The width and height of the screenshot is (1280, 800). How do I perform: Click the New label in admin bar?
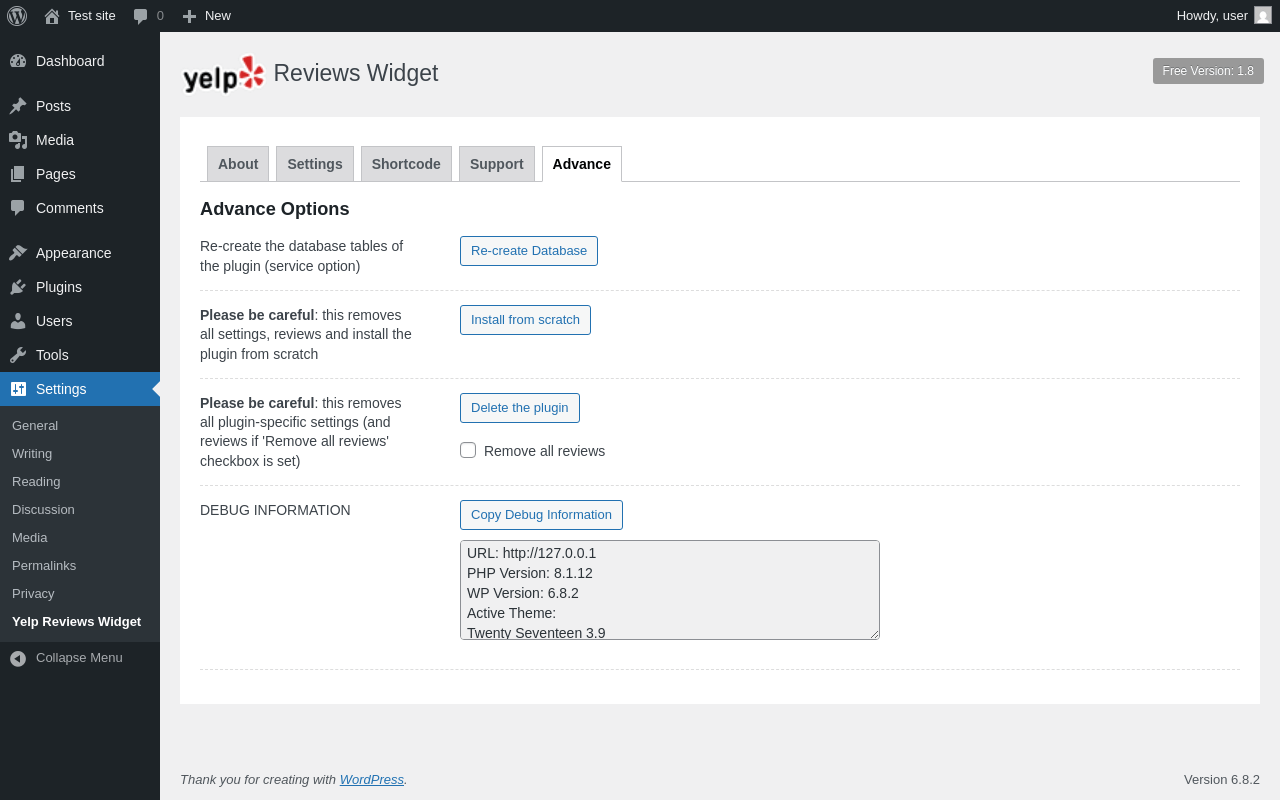[x=218, y=15]
